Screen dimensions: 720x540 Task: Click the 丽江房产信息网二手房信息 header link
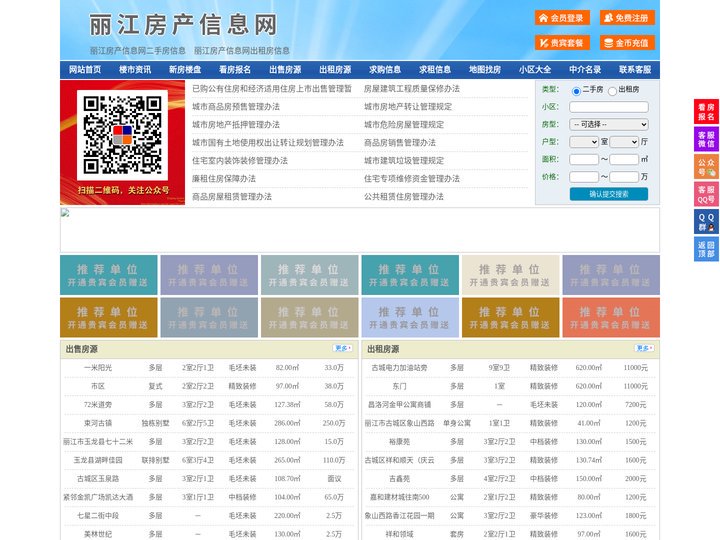(x=138, y=51)
